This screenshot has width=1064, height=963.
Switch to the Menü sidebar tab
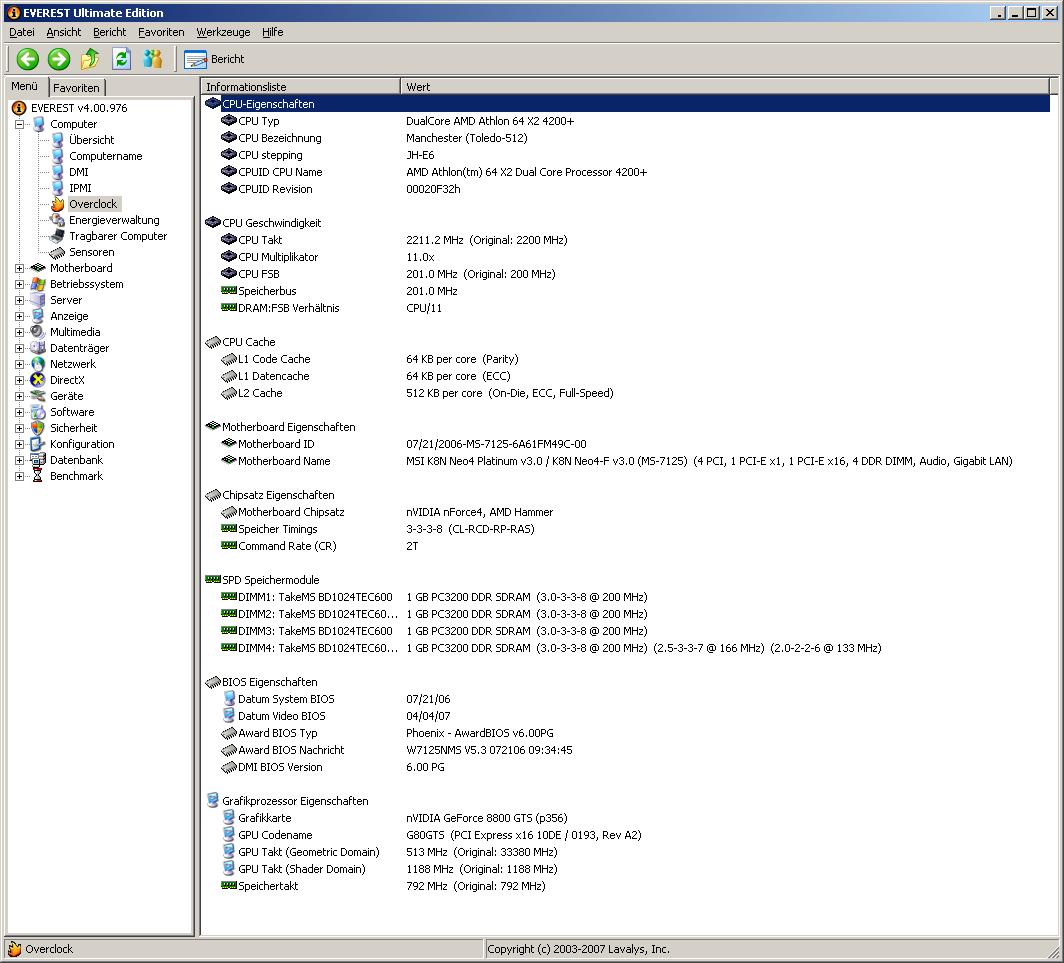(25, 86)
